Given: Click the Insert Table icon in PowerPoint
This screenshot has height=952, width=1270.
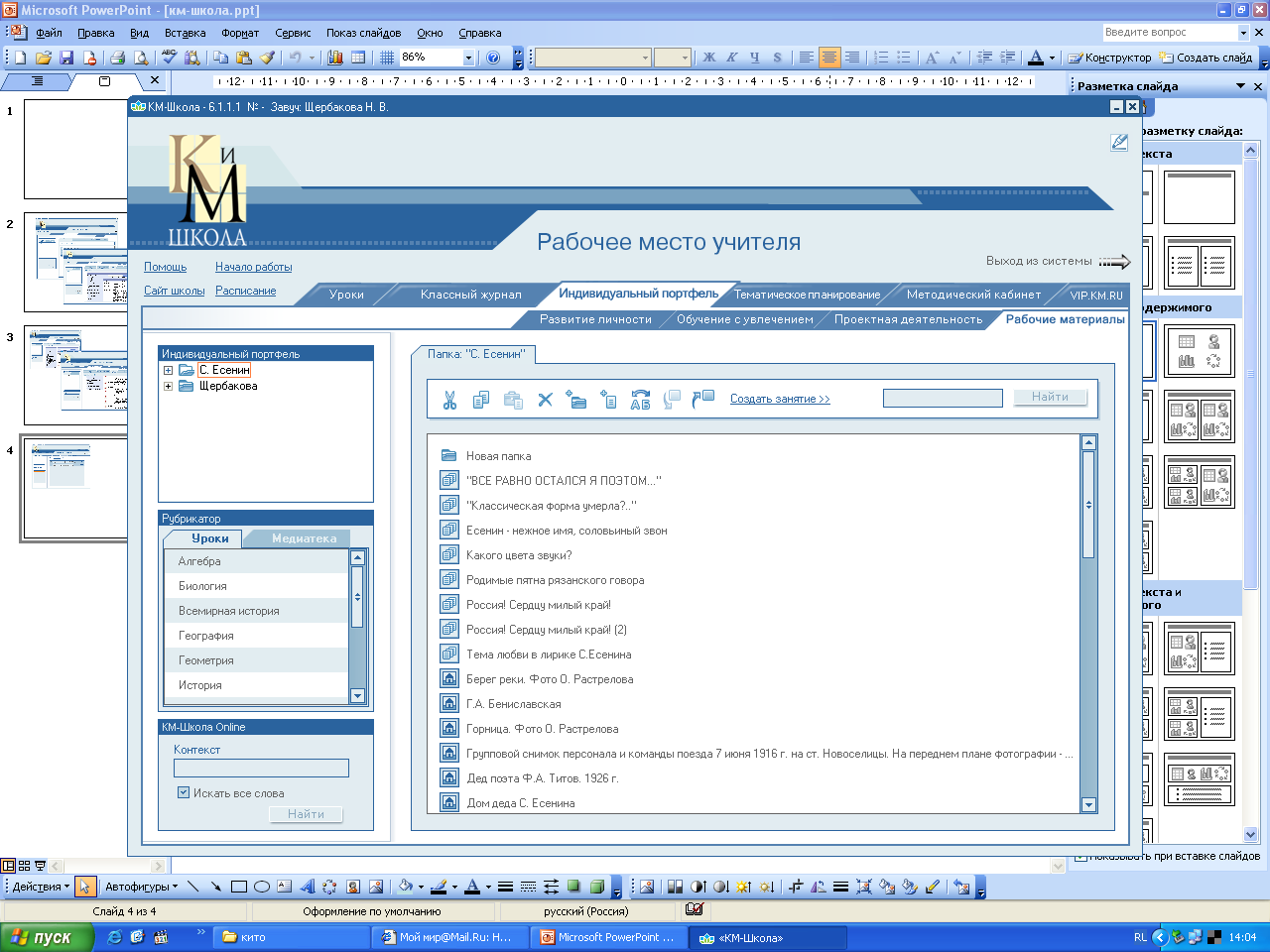Looking at the screenshot, I should (358, 58).
